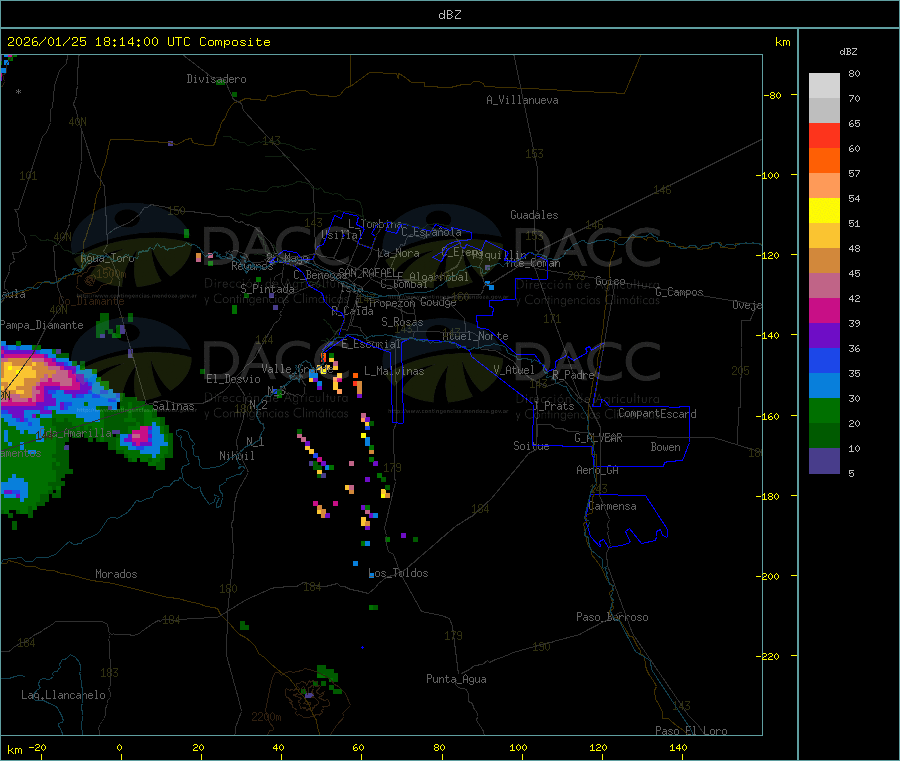This screenshot has height=761, width=900.
Task: Click the 'Goudge' location label
Action: (438, 302)
